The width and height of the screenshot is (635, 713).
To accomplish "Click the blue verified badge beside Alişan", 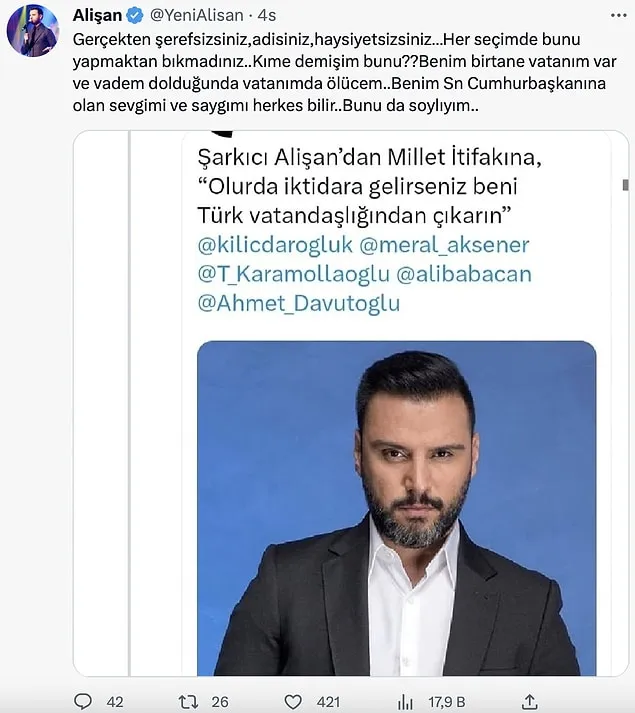I will (134, 16).
